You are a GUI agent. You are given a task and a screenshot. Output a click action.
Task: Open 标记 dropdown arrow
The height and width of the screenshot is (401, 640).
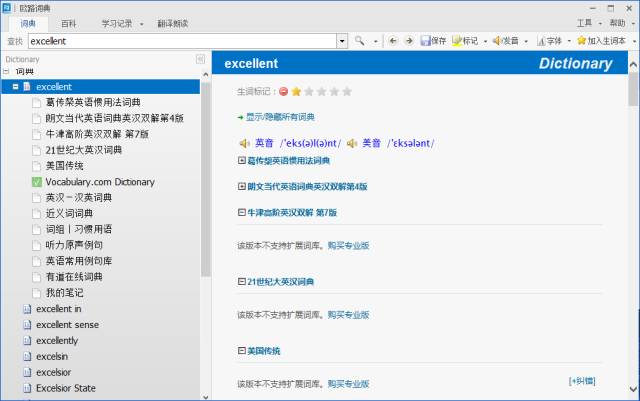pyautogui.click(x=485, y=41)
